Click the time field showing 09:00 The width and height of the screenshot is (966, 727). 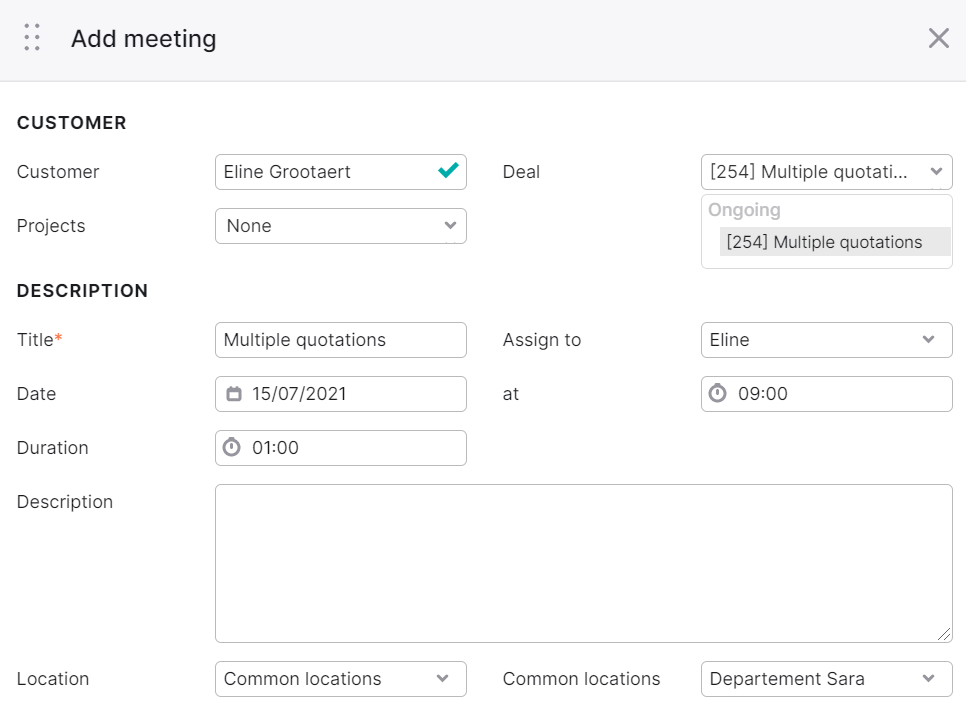pos(827,394)
